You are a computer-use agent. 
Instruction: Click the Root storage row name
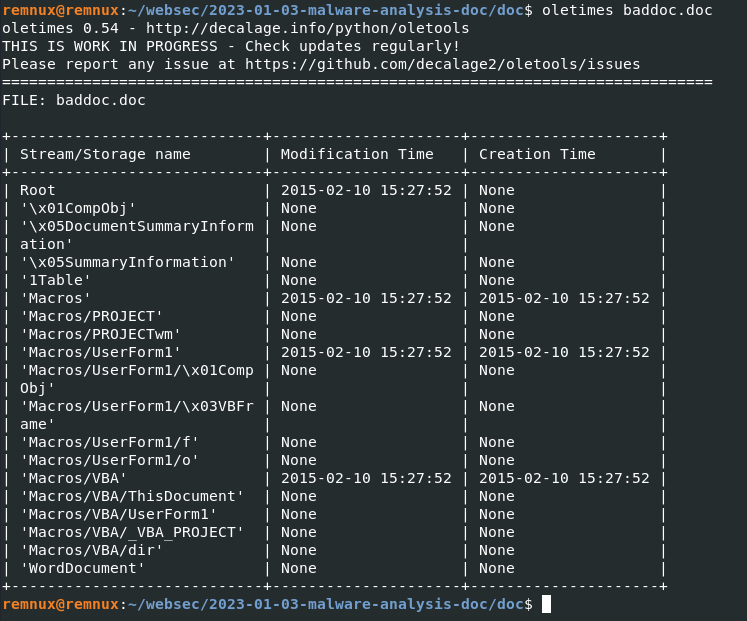(38, 190)
